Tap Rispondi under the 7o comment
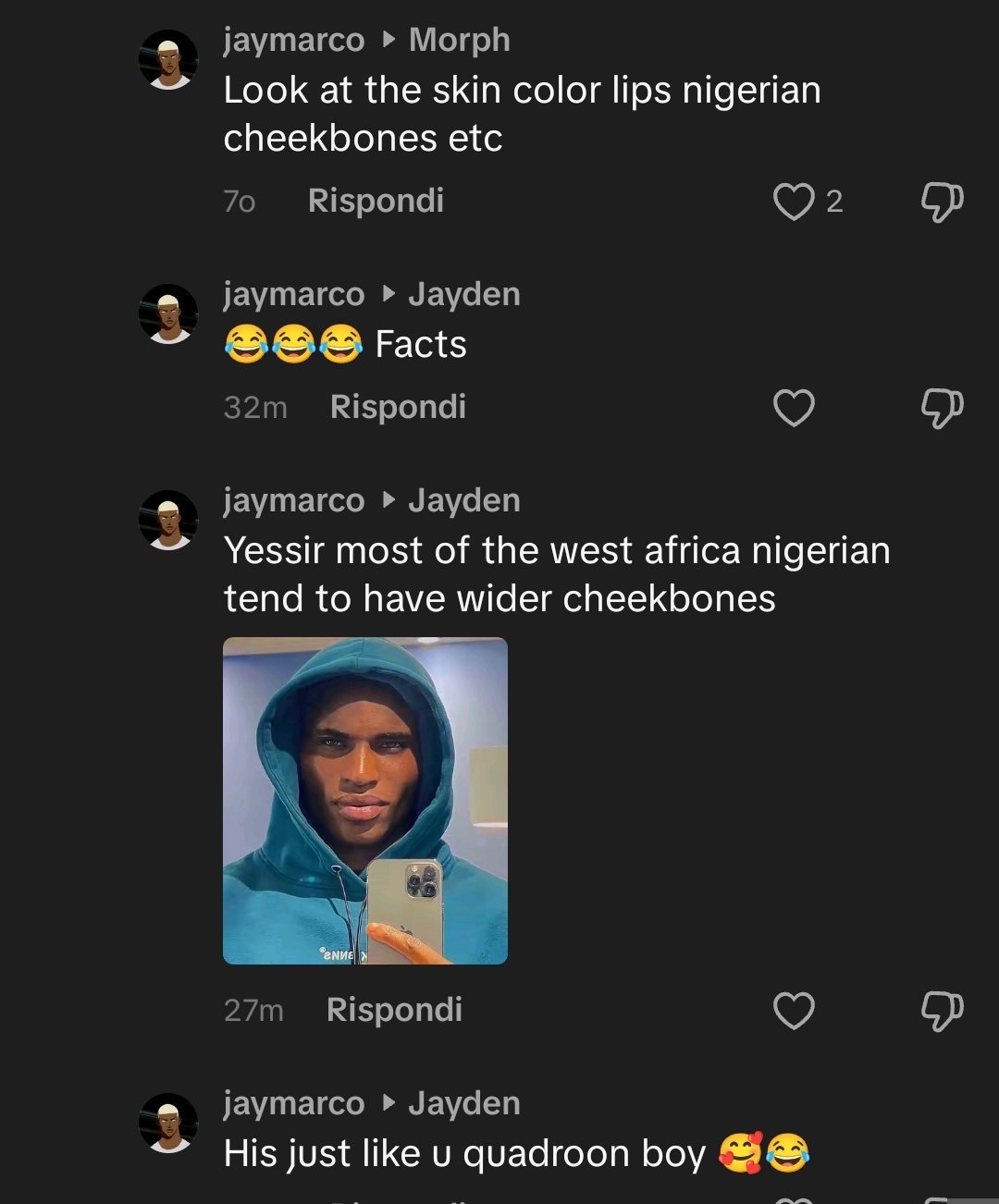The height and width of the screenshot is (1204, 999). (x=376, y=201)
